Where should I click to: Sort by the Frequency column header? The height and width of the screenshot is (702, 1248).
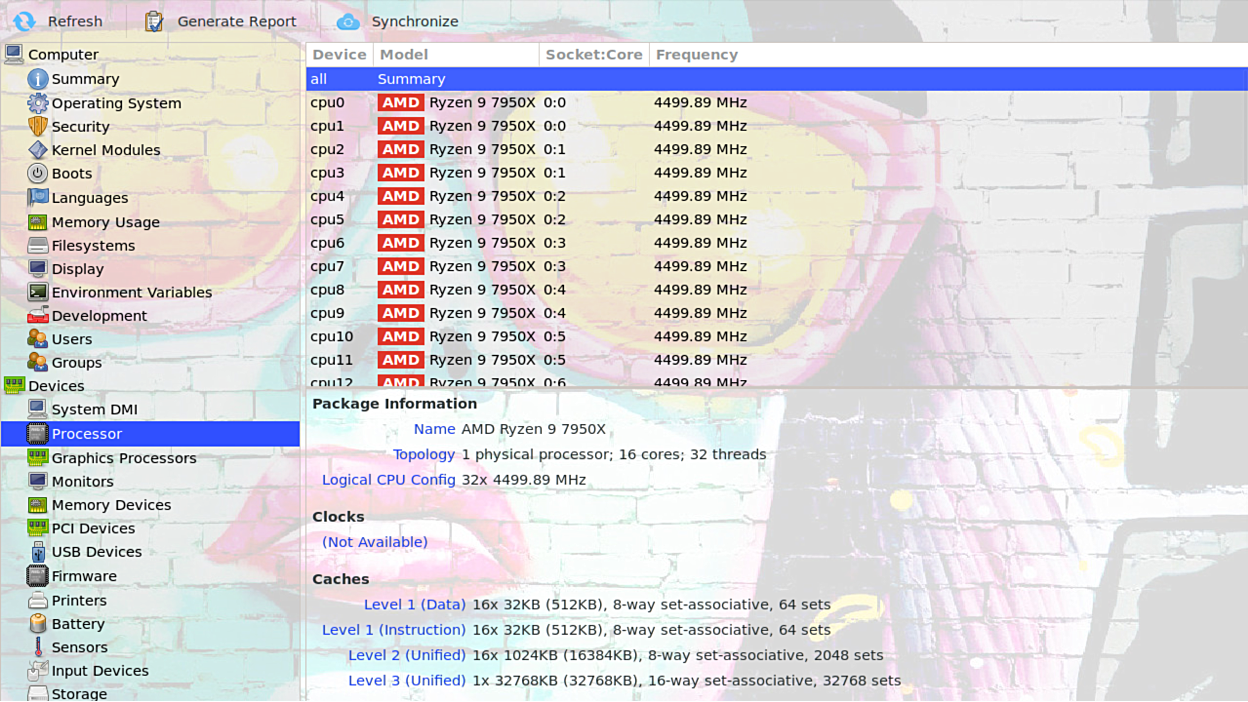pyautogui.click(x=696, y=55)
